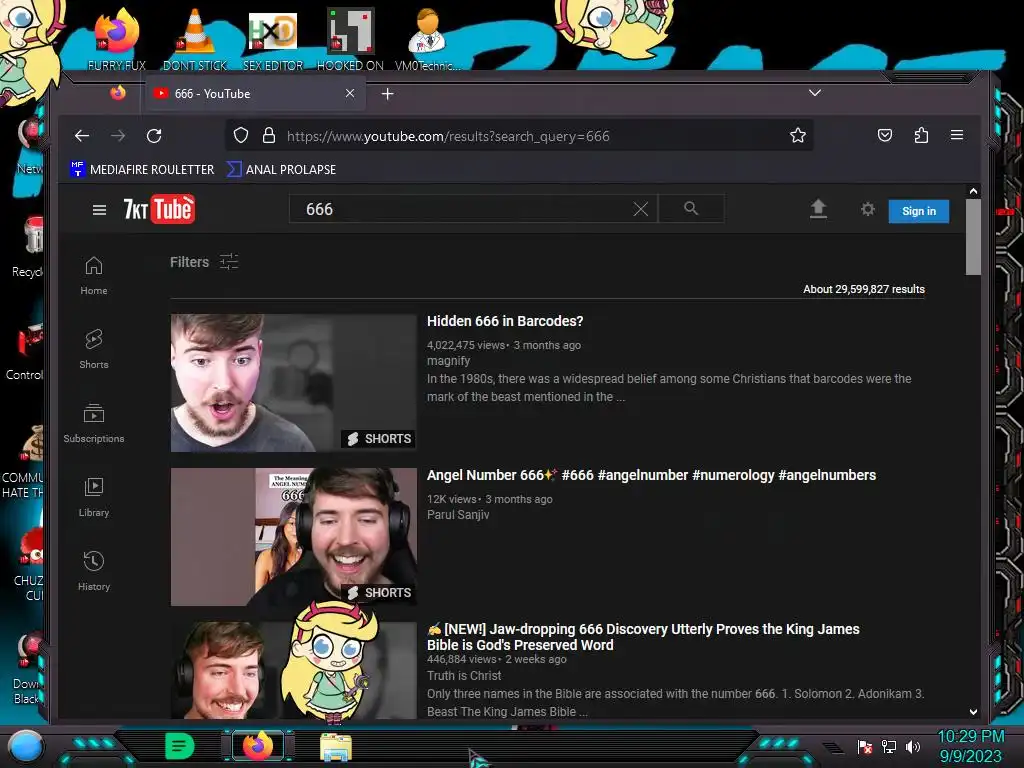The width and height of the screenshot is (1024, 768).
Task: Click the volume speaker tray icon
Action: [x=913, y=747]
